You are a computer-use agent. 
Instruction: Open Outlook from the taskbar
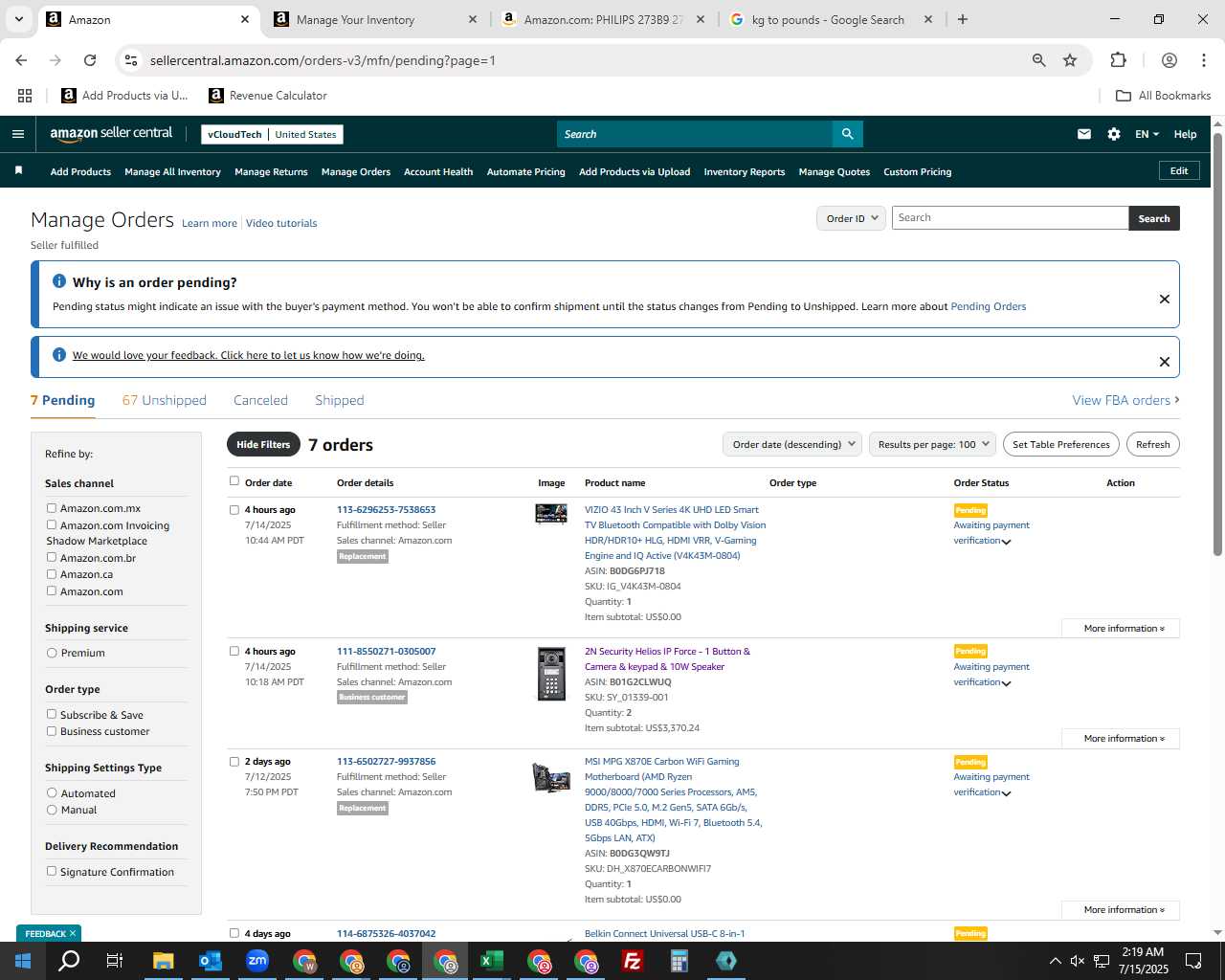point(211,961)
